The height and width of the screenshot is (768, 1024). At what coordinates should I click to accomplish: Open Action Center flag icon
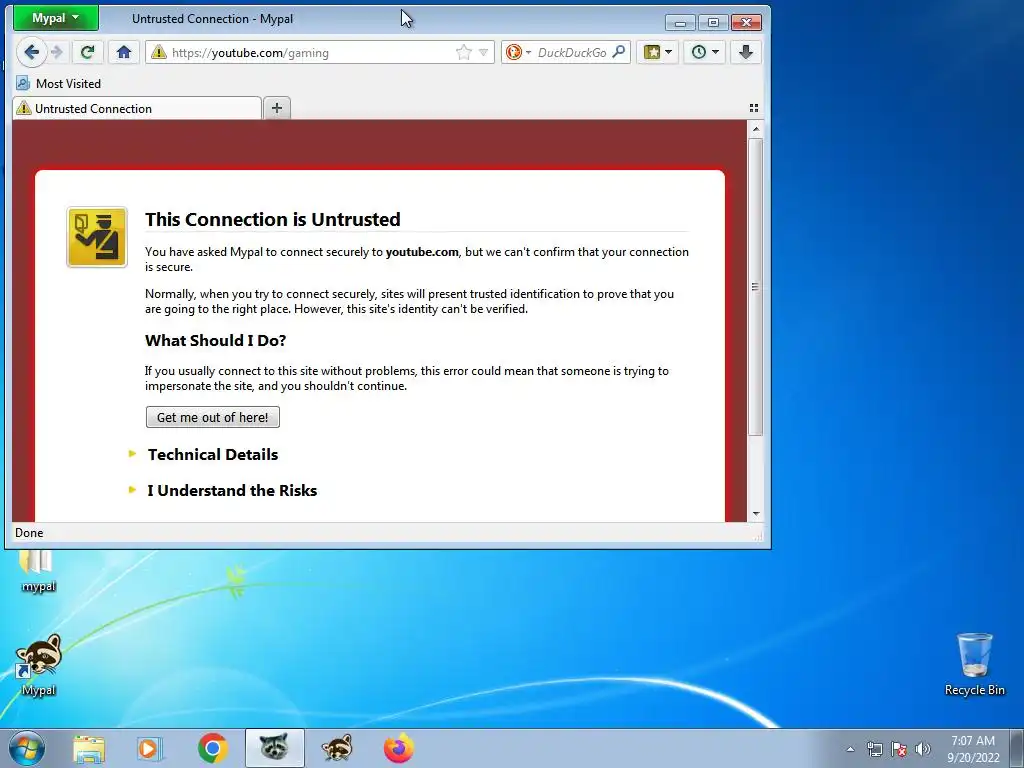(899, 749)
